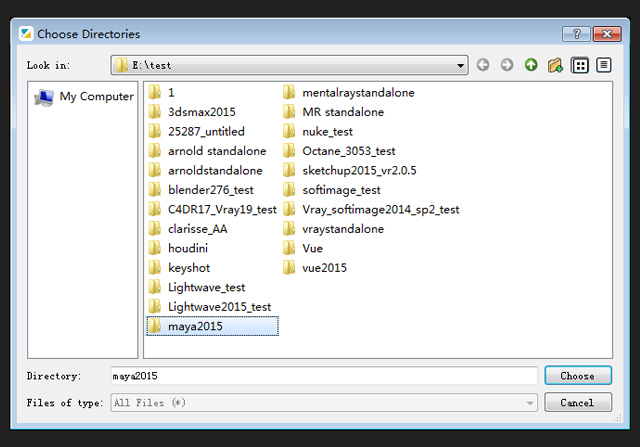This screenshot has height=447, width=640.
Task: Switch to detail view mode icon
Action: coord(604,65)
